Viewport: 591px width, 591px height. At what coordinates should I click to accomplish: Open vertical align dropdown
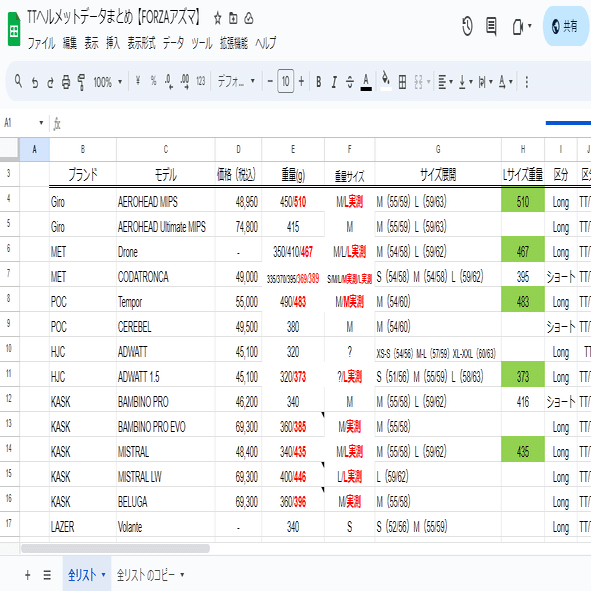click(465, 82)
